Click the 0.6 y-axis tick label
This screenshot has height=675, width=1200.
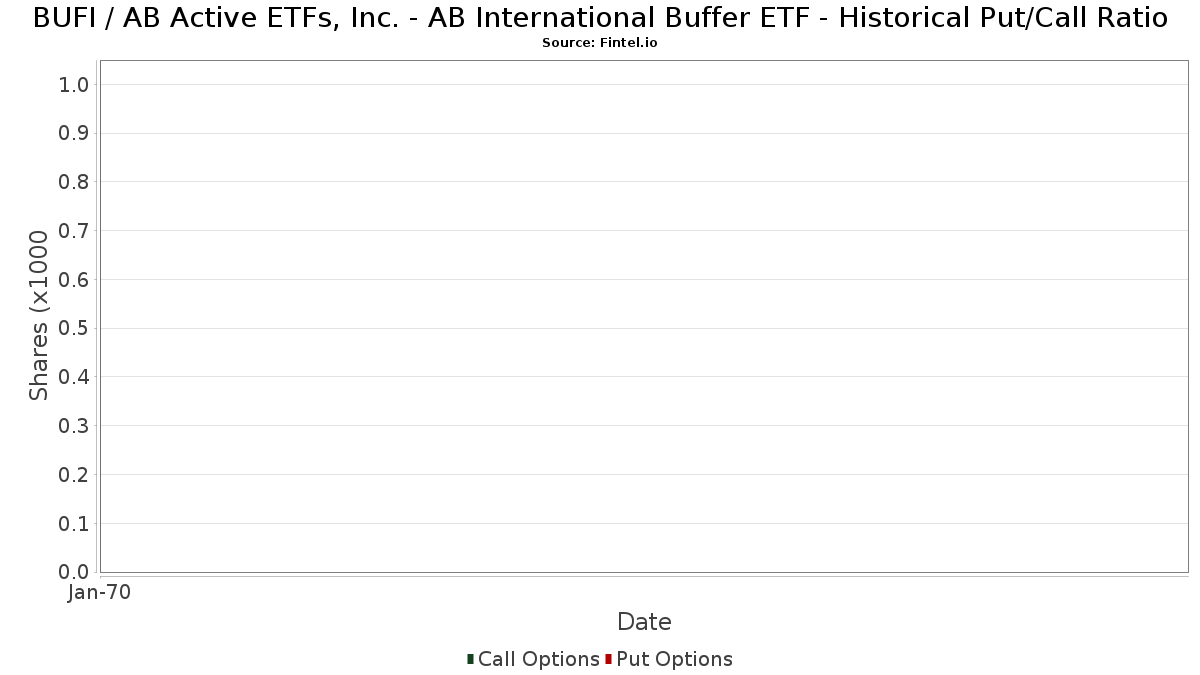click(x=74, y=280)
